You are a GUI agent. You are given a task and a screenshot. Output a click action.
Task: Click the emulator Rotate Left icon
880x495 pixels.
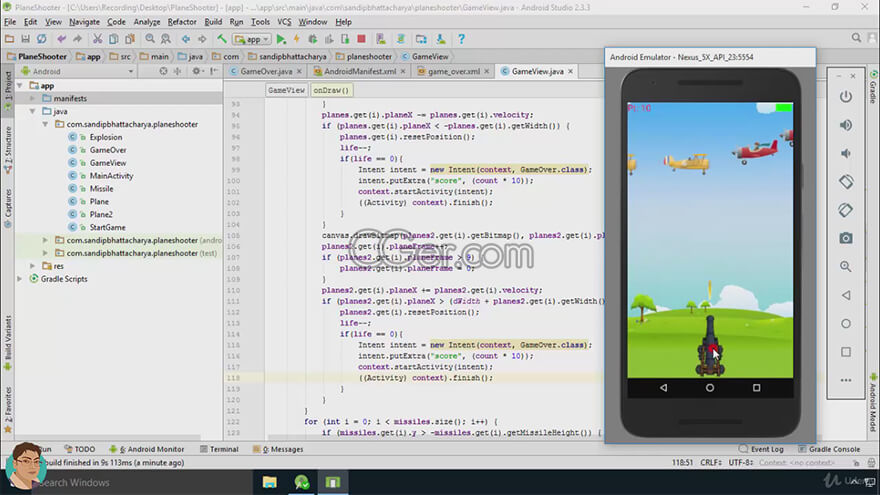[846, 181]
